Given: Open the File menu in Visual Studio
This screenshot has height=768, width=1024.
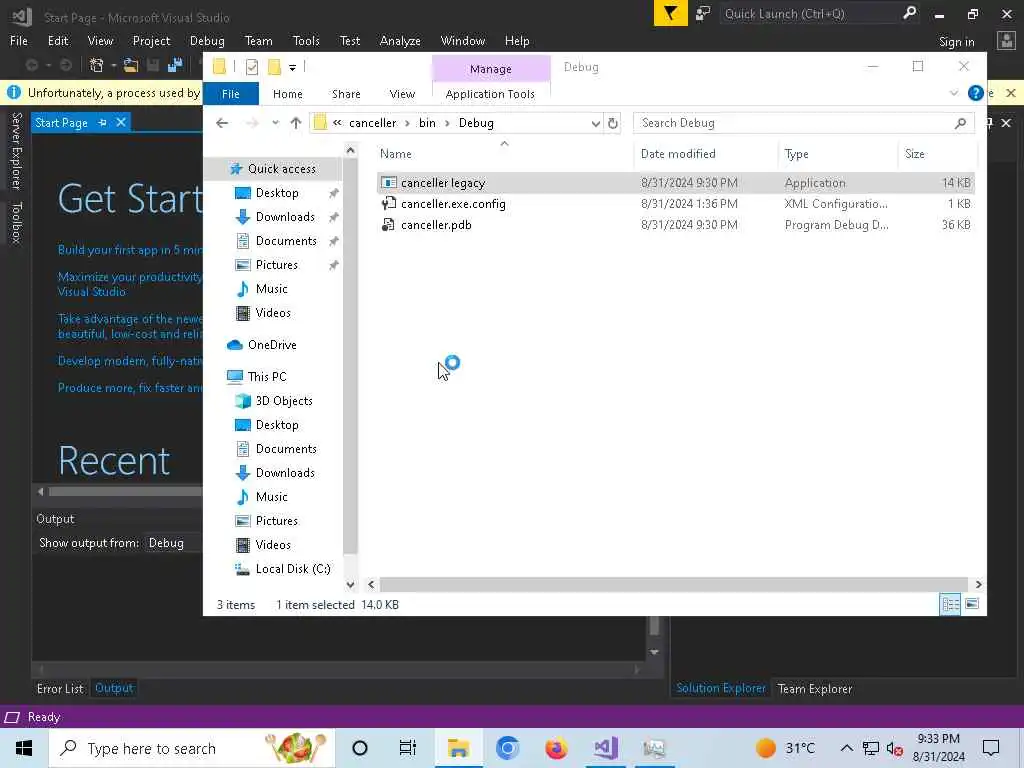Looking at the screenshot, I should pos(19,40).
